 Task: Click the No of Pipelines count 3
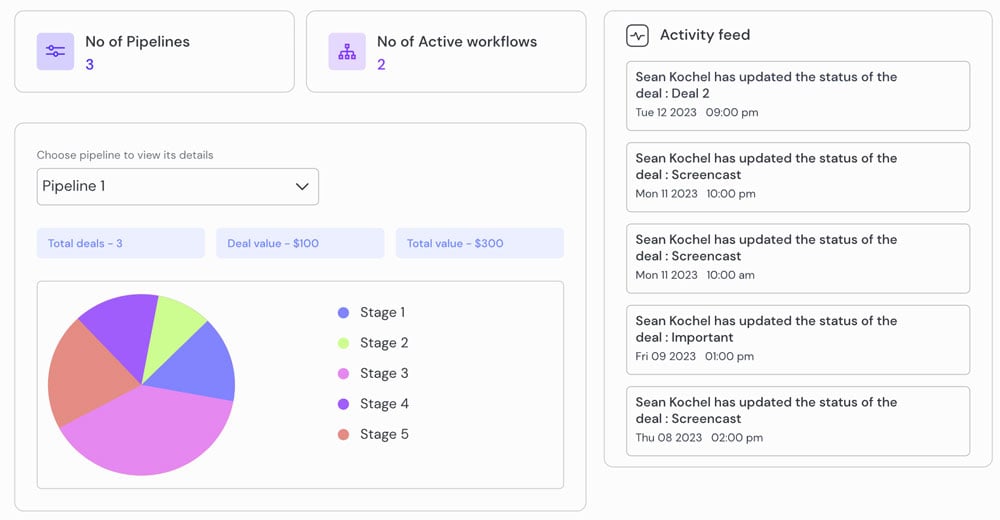89,64
